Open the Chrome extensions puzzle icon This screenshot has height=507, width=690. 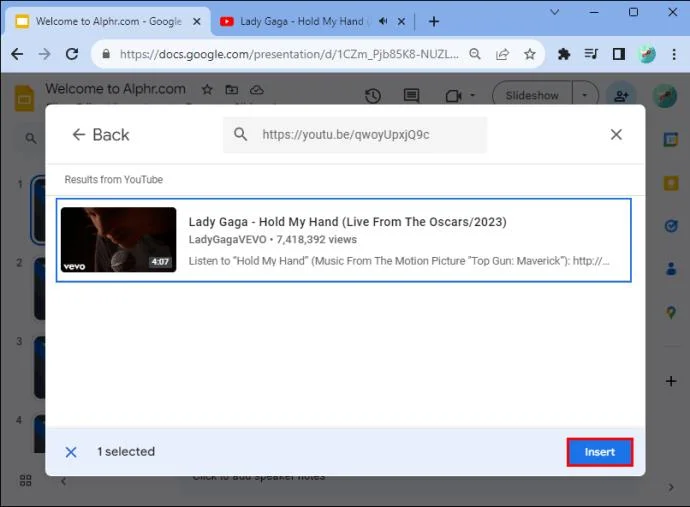(x=564, y=54)
